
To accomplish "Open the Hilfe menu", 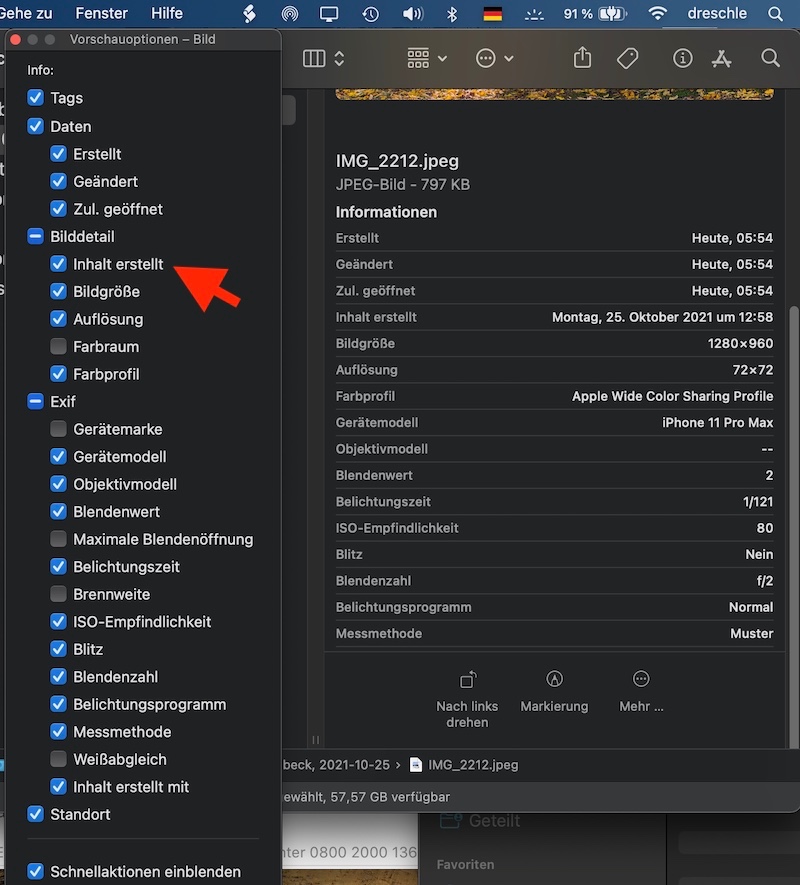I will point(166,14).
